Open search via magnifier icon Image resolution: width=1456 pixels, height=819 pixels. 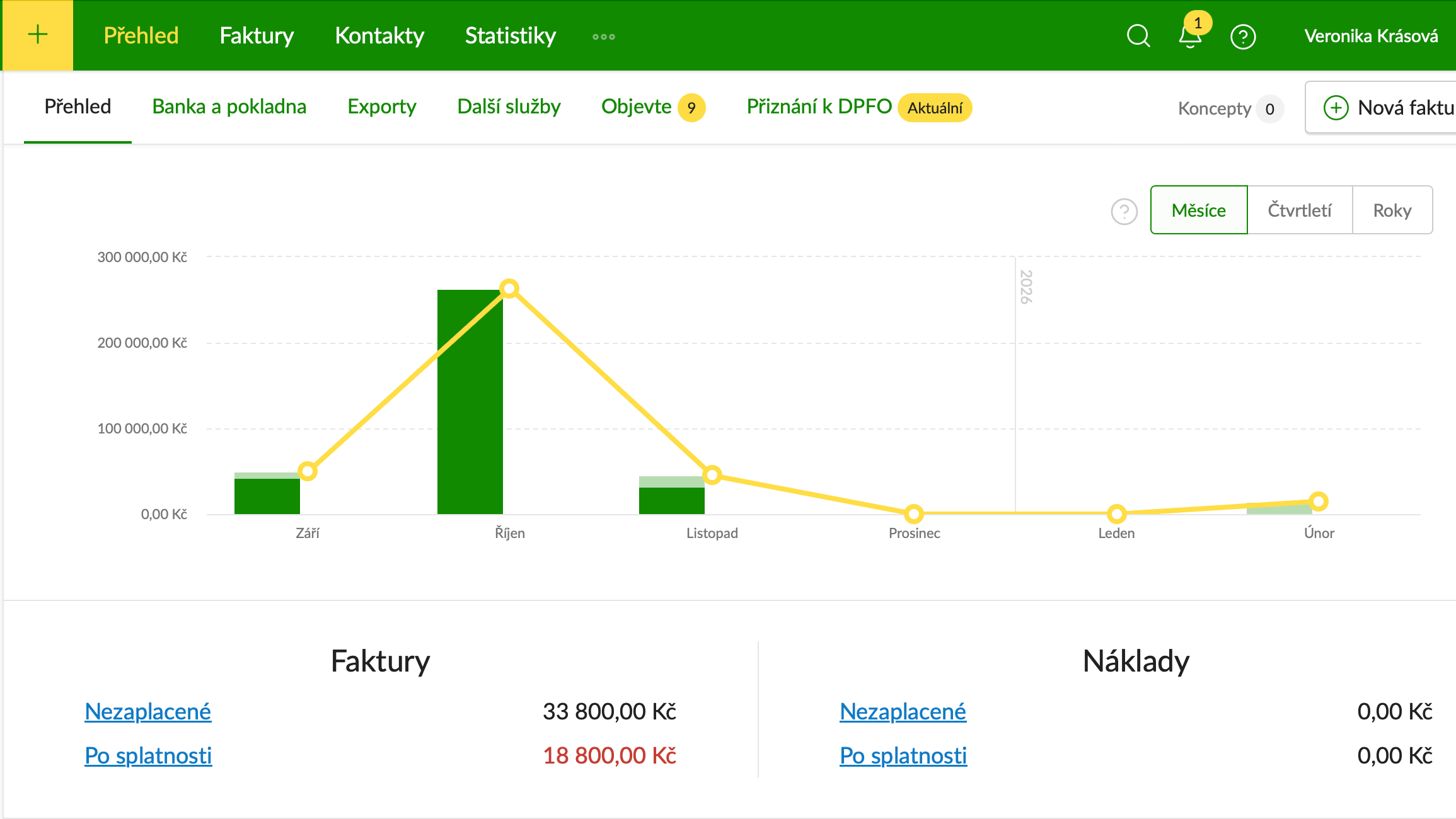1138,36
